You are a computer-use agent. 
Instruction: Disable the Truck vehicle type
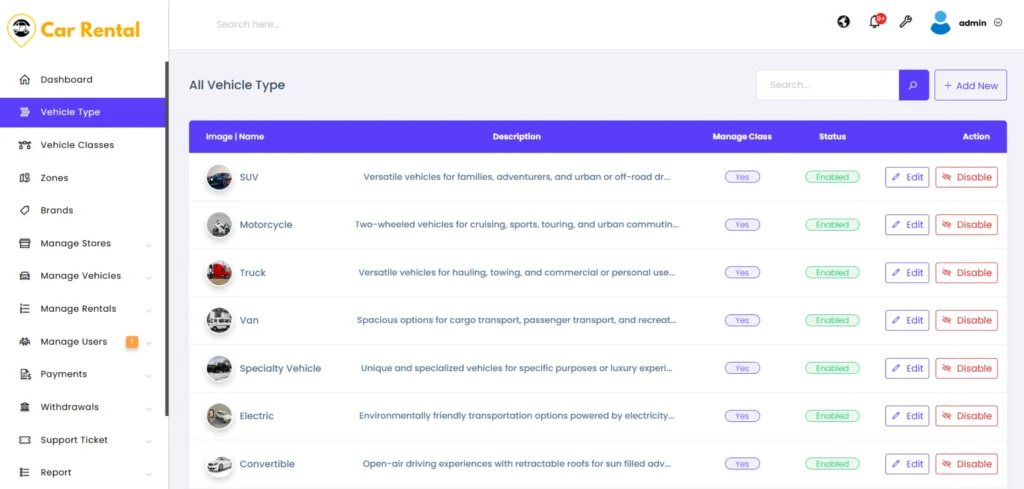click(966, 273)
